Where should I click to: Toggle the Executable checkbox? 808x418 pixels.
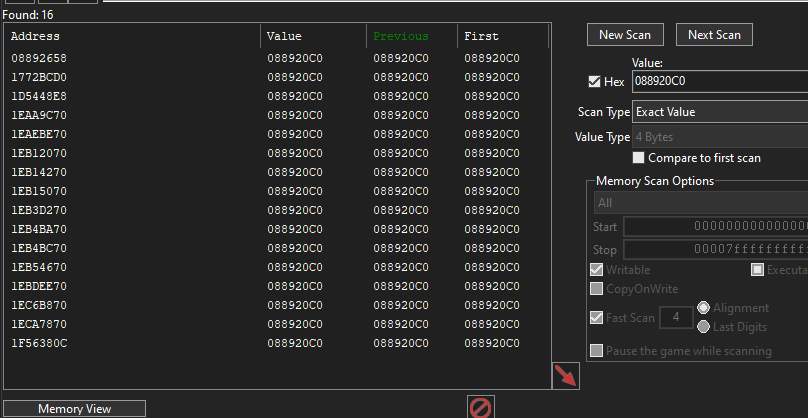pyautogui.click(x=757, y=270)
